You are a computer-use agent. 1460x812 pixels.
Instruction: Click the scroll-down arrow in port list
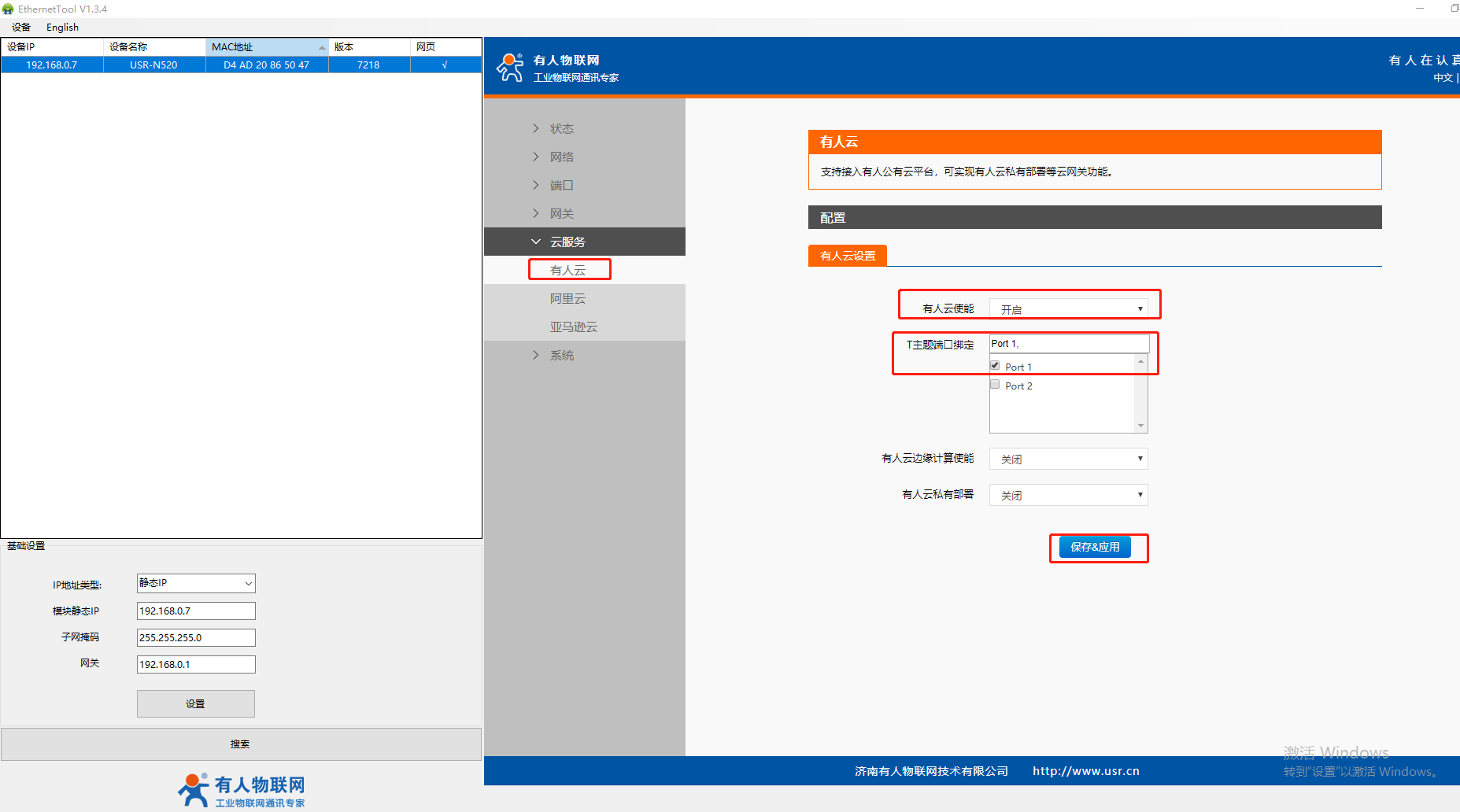point(1140,426)
